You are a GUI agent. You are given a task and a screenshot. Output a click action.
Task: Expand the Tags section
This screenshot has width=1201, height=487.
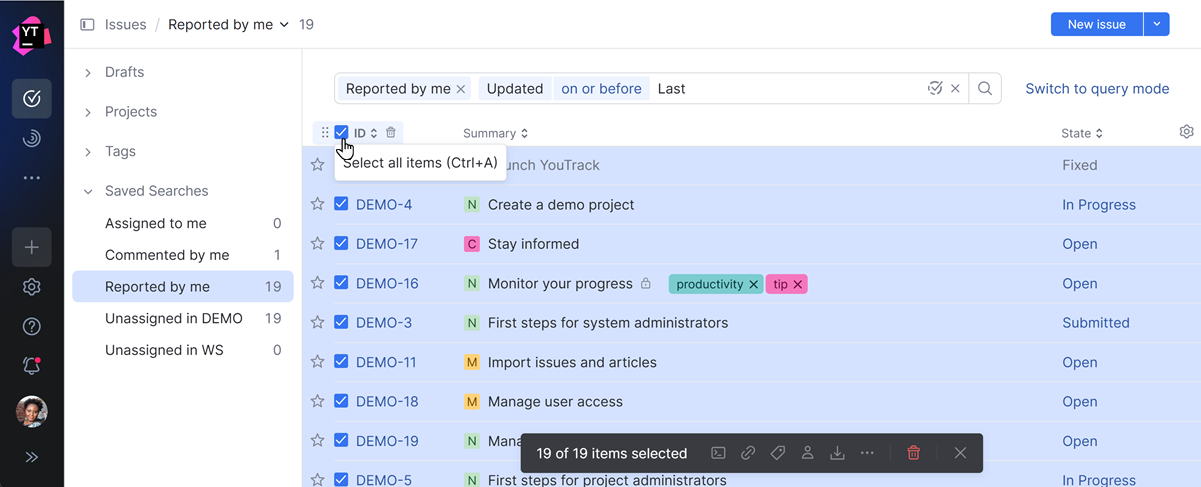coord(88,151)
